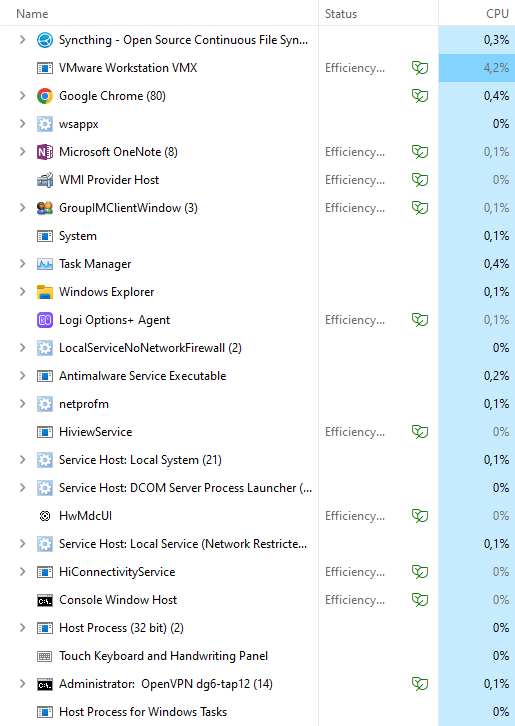Click the Task Manager graph icon
The width and height of the screenshot is (515, 726).
click(44, 264)
